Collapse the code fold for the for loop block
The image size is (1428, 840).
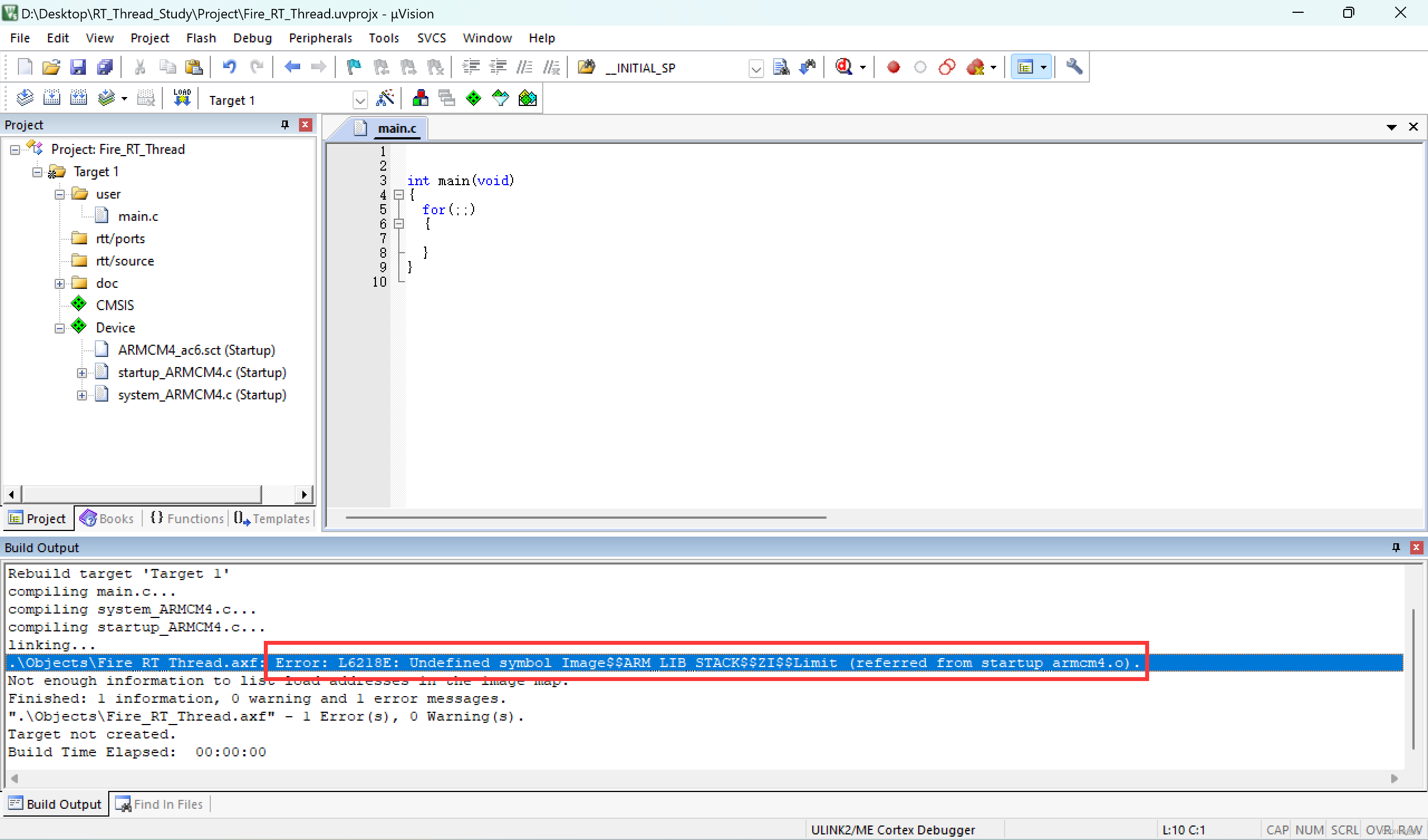point(399,224)
